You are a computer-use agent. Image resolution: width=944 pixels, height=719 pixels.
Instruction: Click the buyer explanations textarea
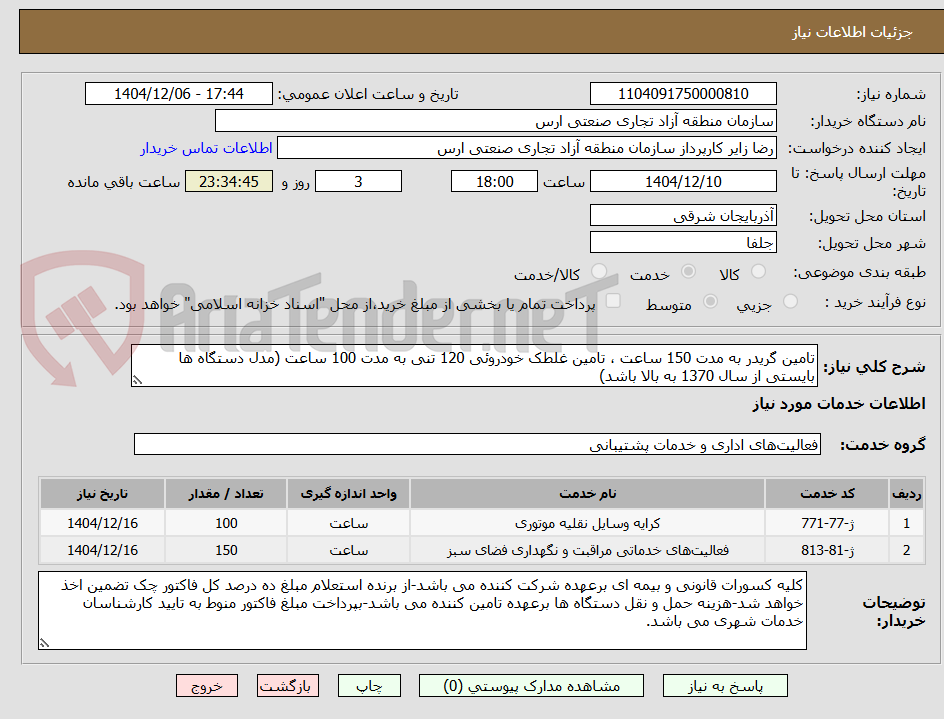422,611
